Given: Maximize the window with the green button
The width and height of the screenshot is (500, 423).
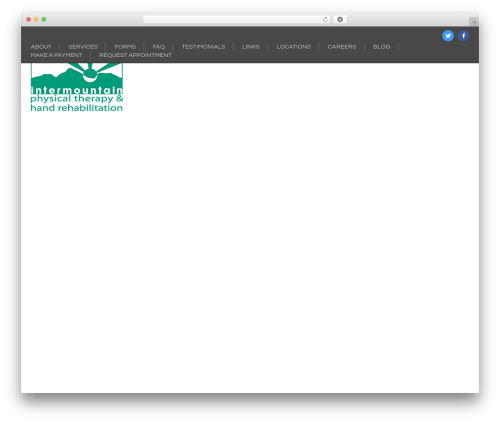Looking at the screenshot, I should coord(44,19).
